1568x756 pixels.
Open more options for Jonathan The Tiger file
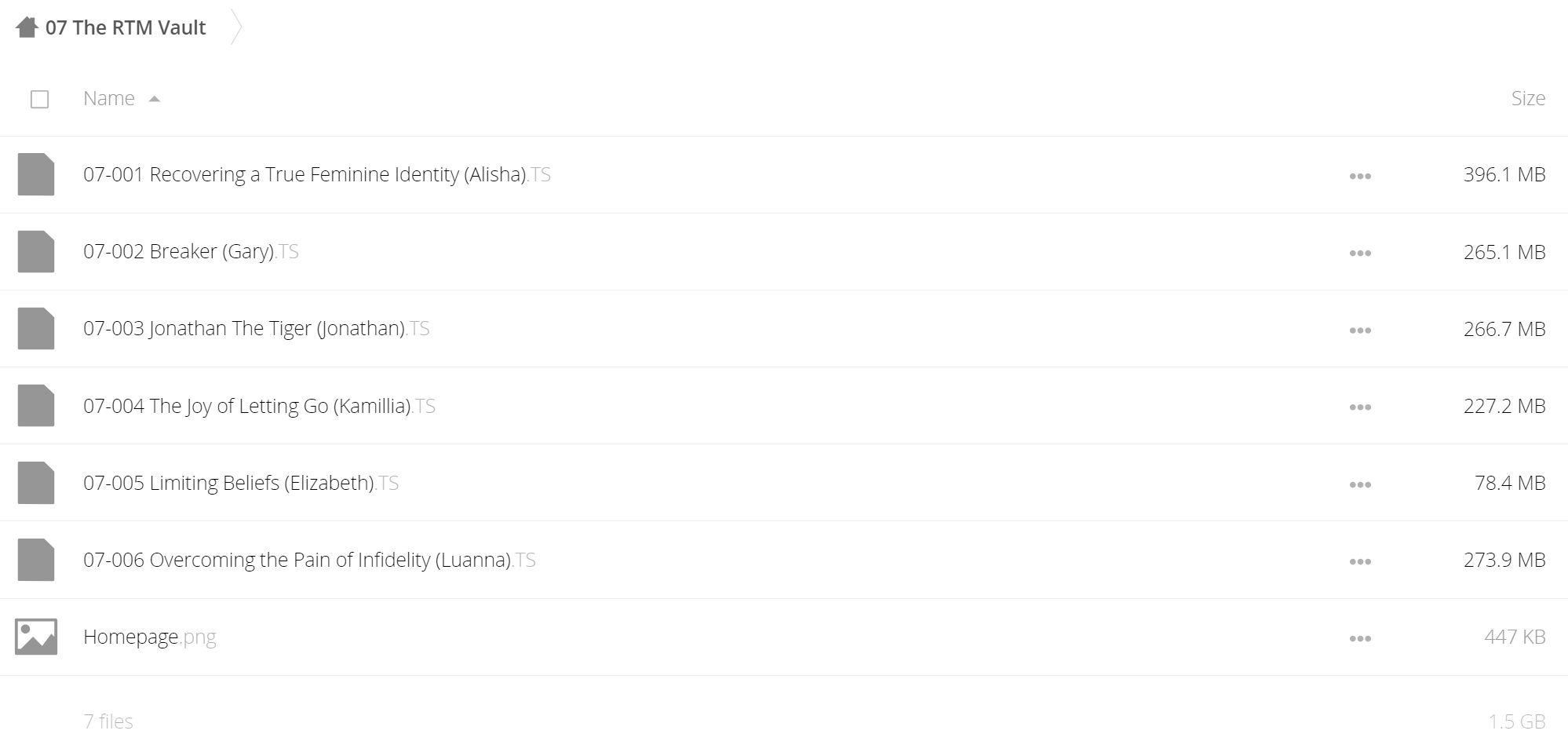(1360, 331)
